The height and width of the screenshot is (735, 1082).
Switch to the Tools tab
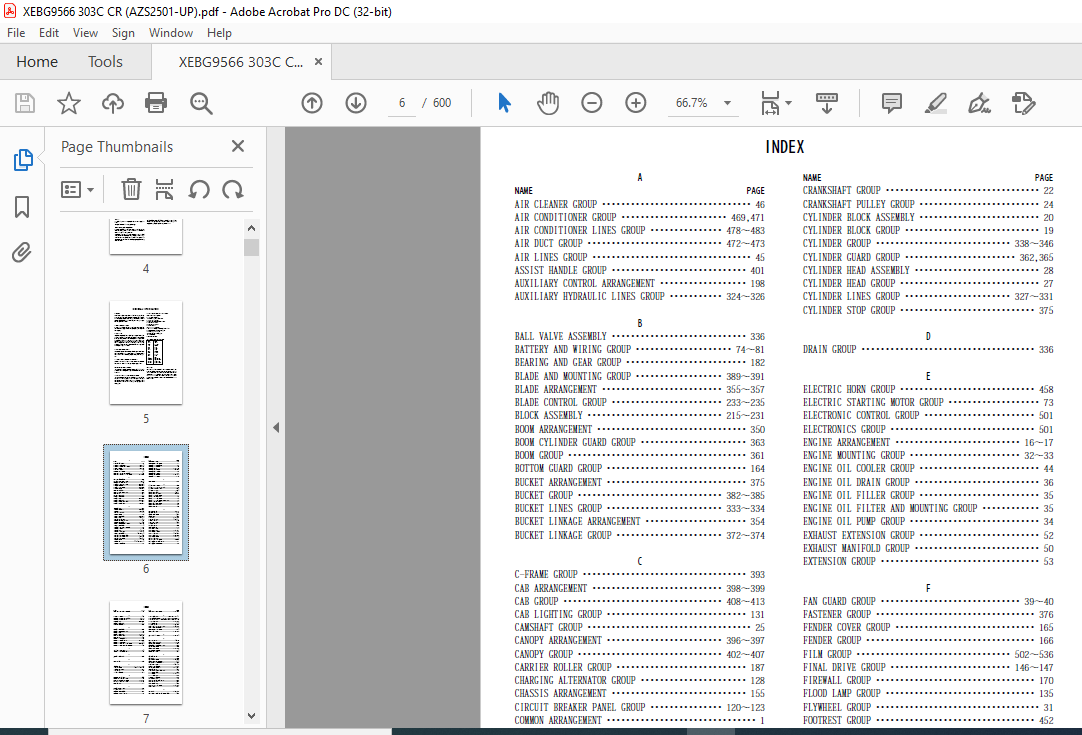[105, 61]
